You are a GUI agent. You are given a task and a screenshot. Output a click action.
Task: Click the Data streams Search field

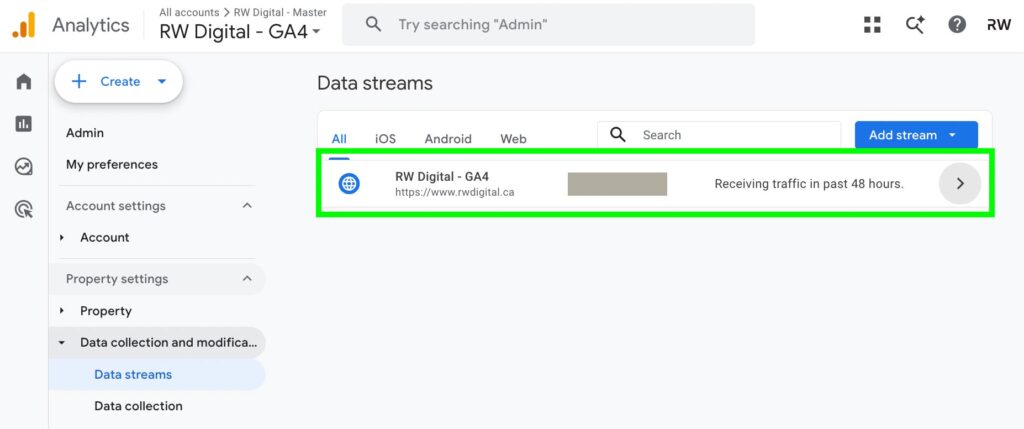point(719,135)
